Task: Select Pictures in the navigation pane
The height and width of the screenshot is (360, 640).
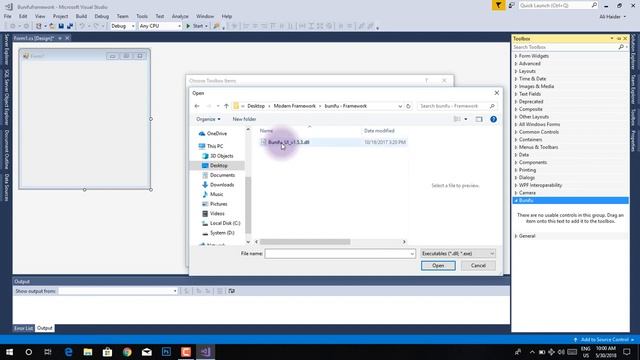Action: pos(219,204)
